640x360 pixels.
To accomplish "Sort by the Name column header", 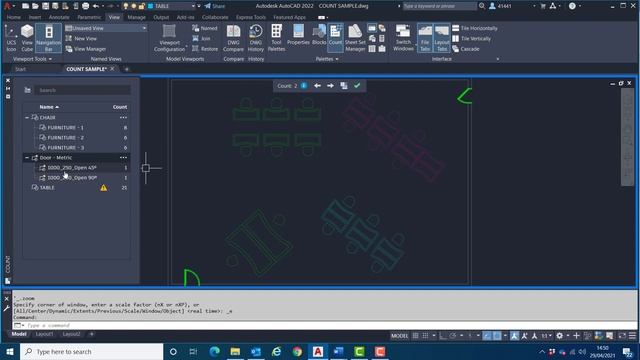I will 49,107.
